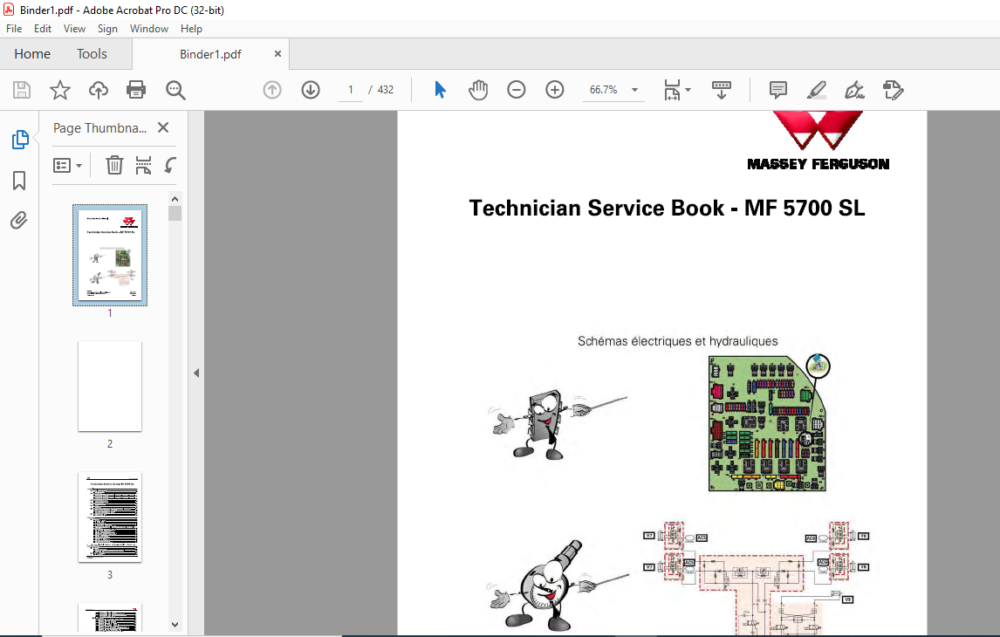The width and height of the screenshot is (1000, 637).
Task: Open zoom level dropdown arrow
Action: [635, 90]
